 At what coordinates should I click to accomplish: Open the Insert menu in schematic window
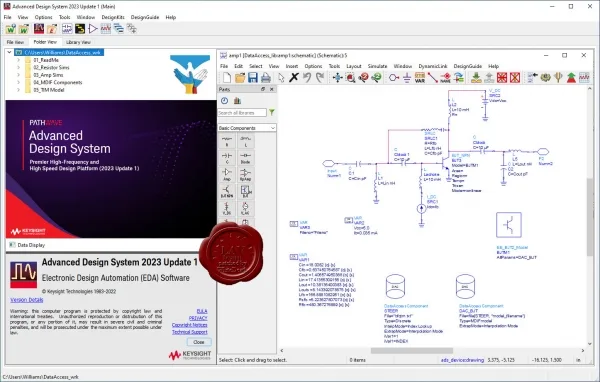coord(292,66)
